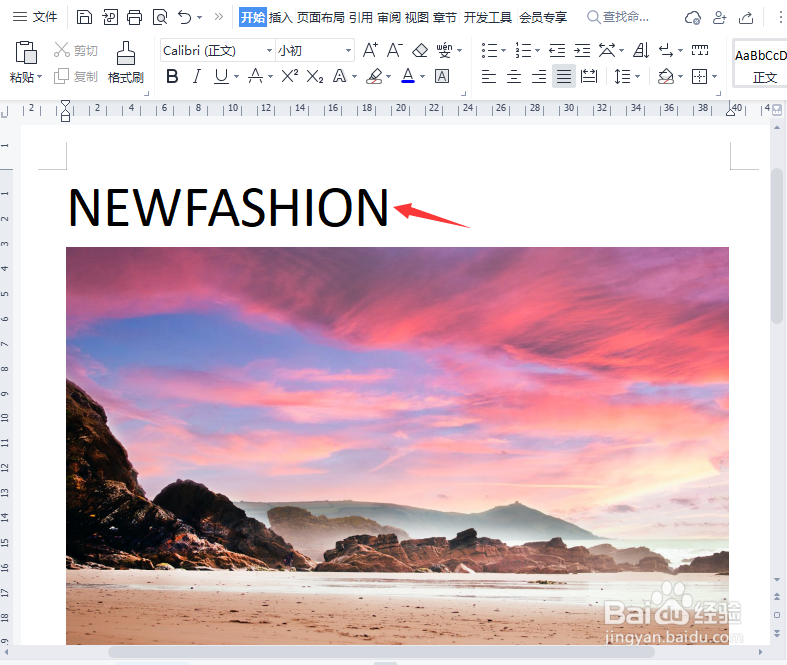Switch to the 视图 tab
The height and width of the screenshot is (665, 787).
[x=417, y=18]
